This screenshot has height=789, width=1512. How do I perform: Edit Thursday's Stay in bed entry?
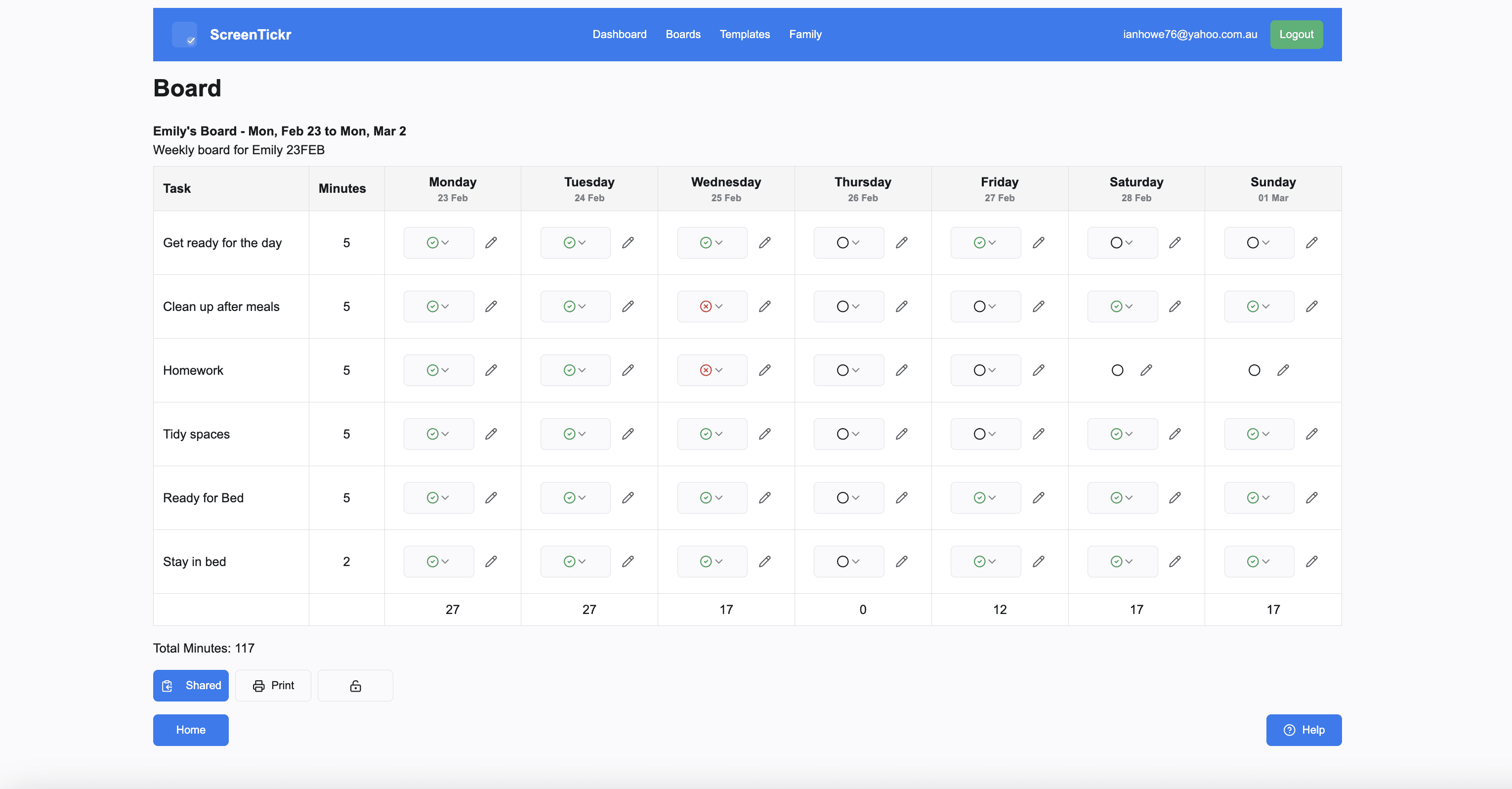click(x=902, y=561)
